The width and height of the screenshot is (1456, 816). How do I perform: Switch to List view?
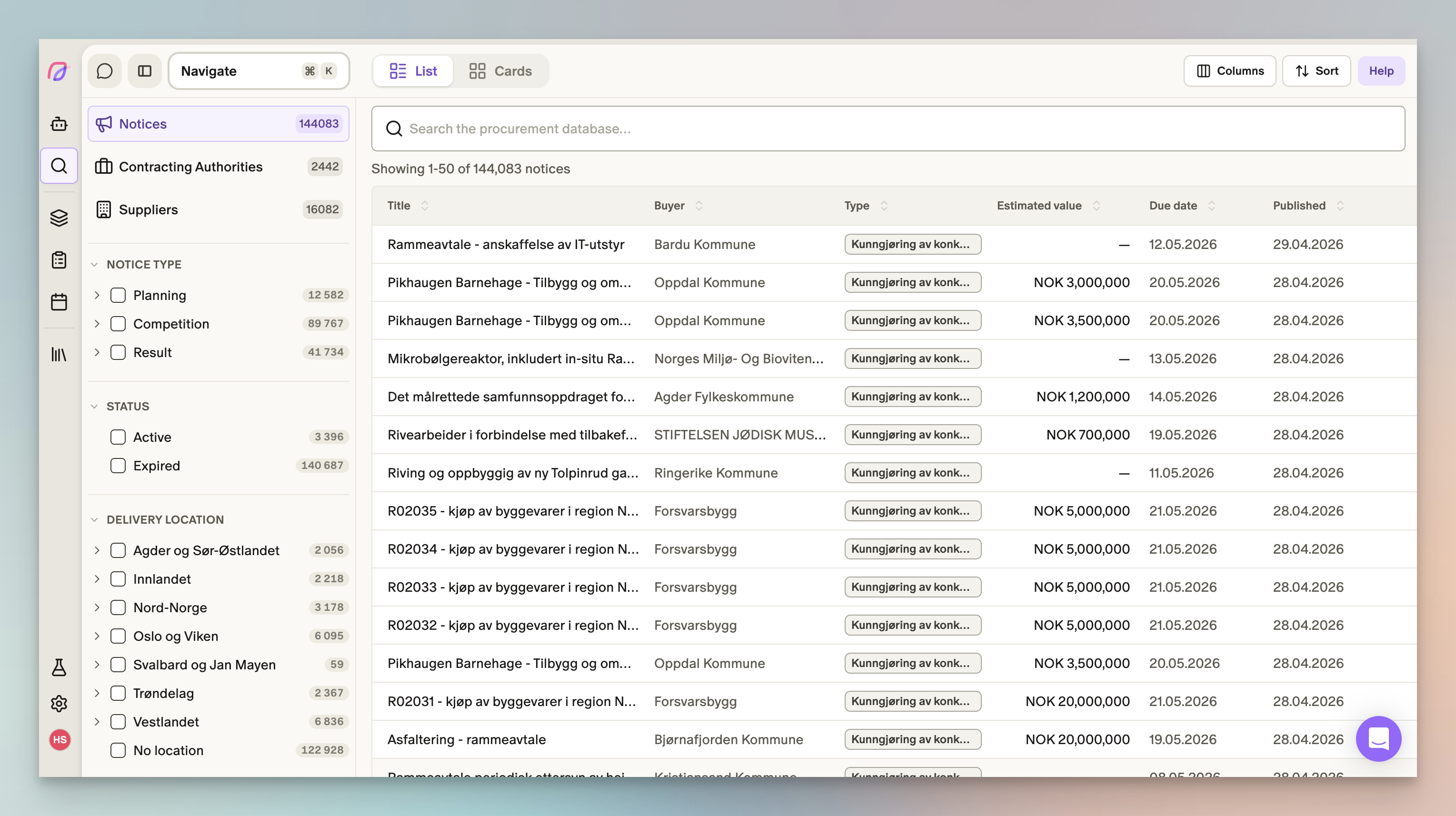pyautogui.click(x=413, y=71)
